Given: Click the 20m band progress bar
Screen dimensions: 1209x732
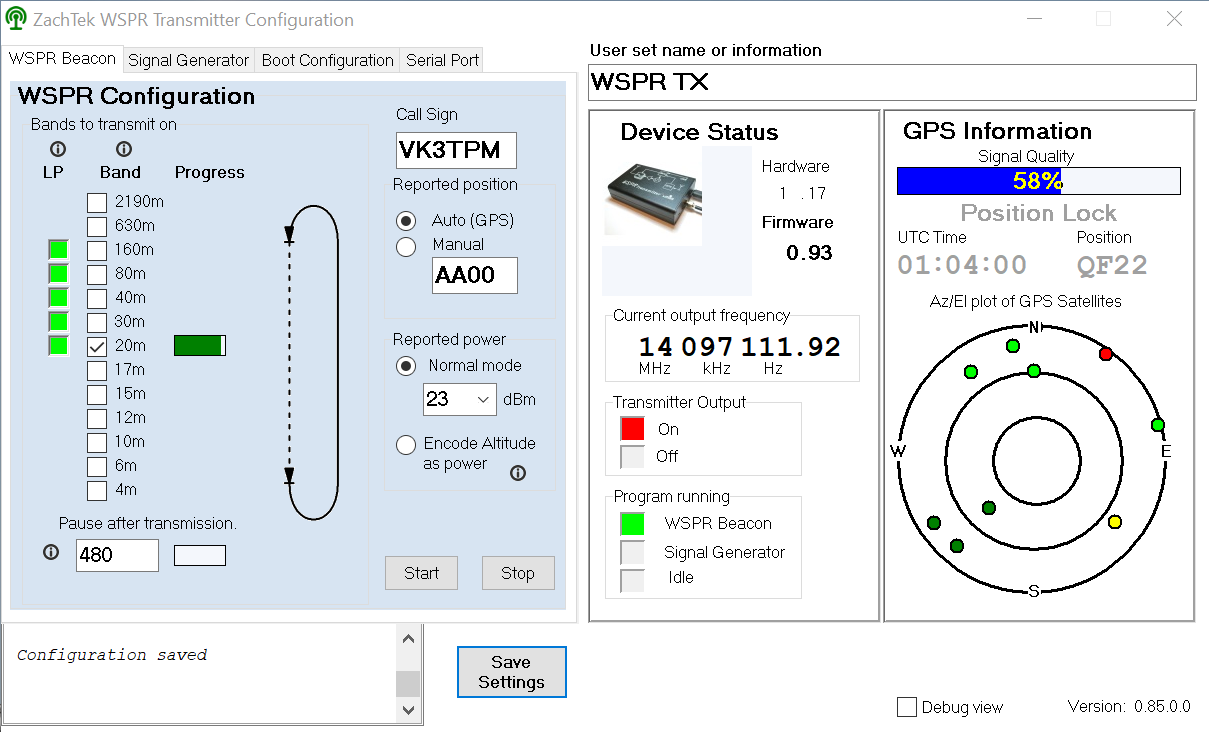Looking at the screenshot, I should point(200,346).
